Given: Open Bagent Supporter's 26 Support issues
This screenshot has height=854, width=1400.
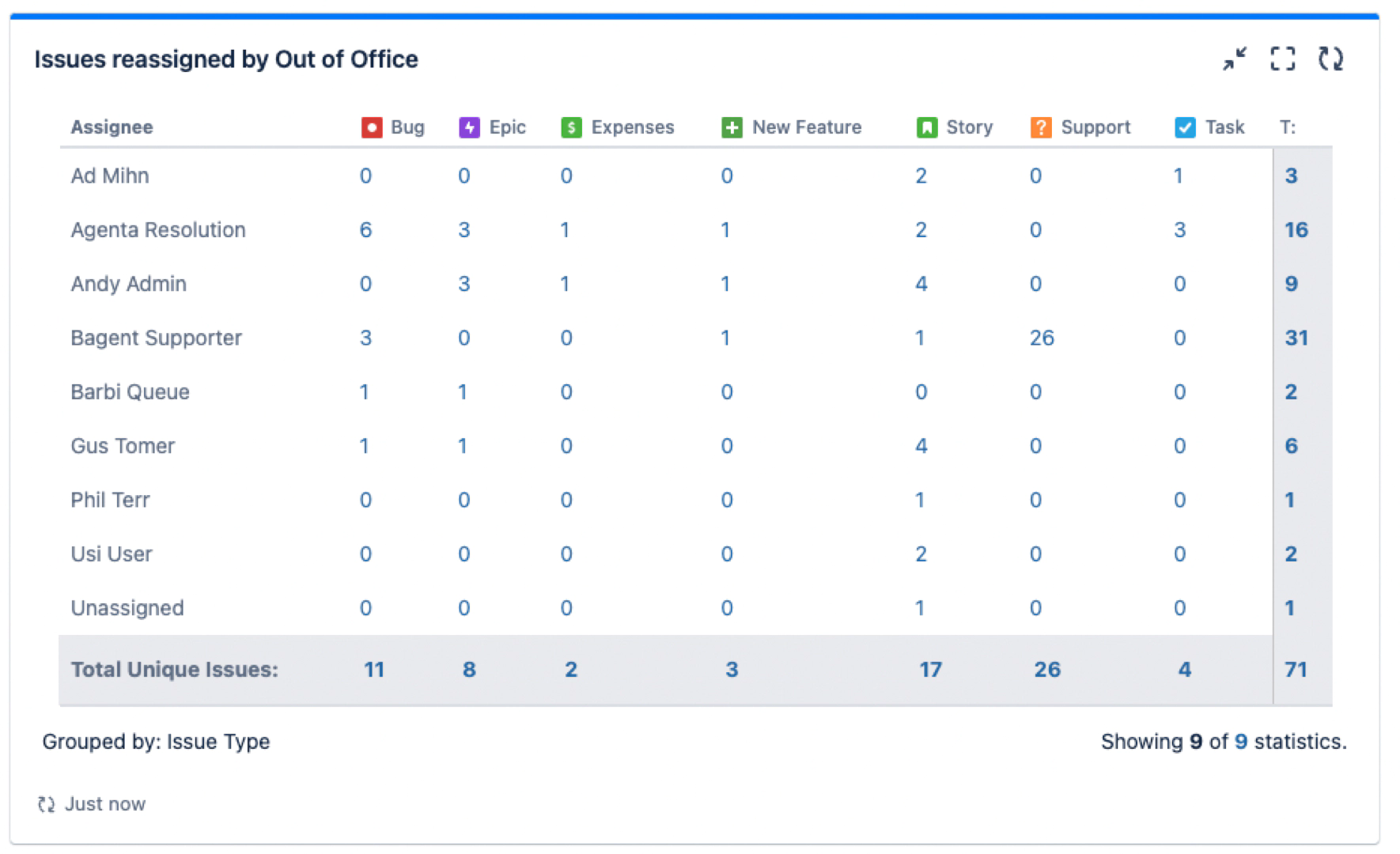Looking at the screenshot, I should coord(1042,338).
